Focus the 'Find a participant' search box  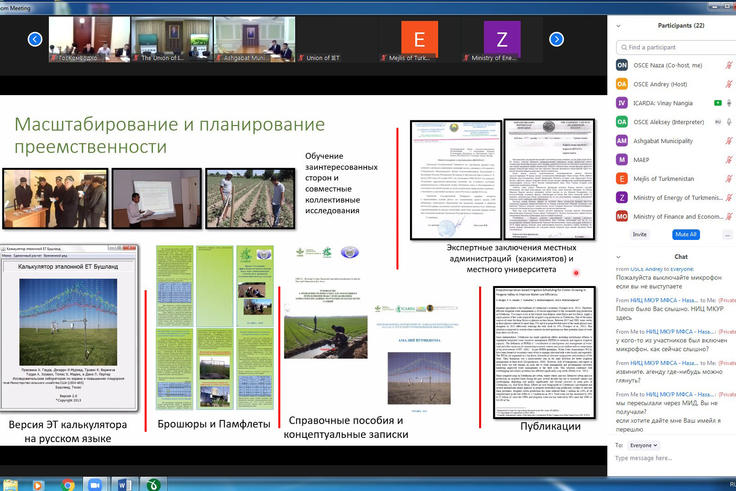point(675,46)
